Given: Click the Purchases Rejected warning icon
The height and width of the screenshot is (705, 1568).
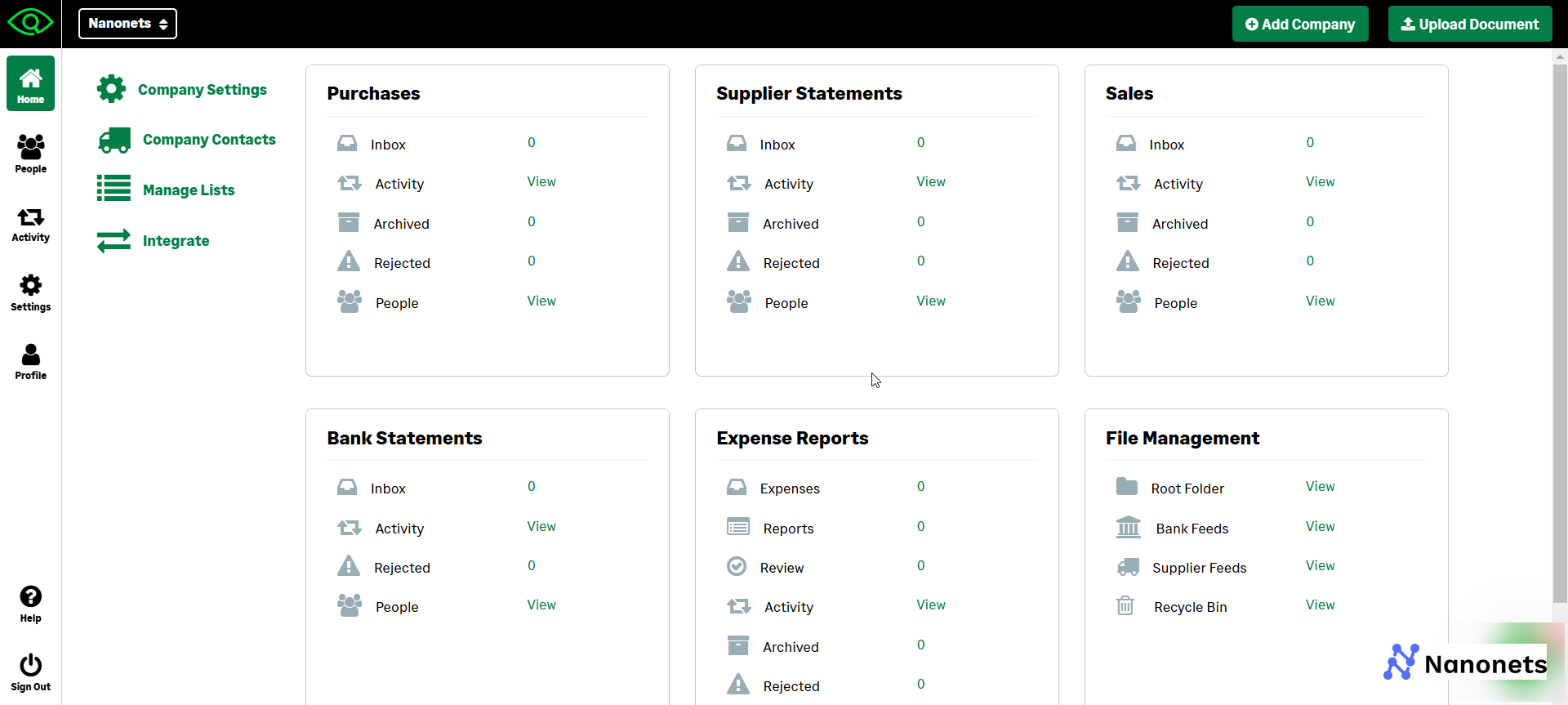Looking at the screenshot, I should tap(349, 261).
